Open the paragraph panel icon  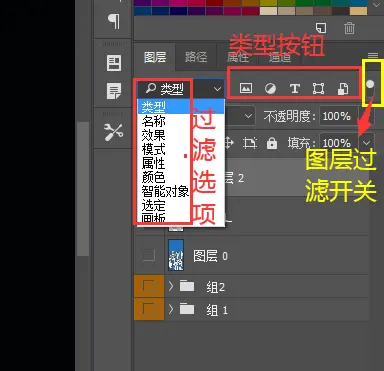click(114, 21)
